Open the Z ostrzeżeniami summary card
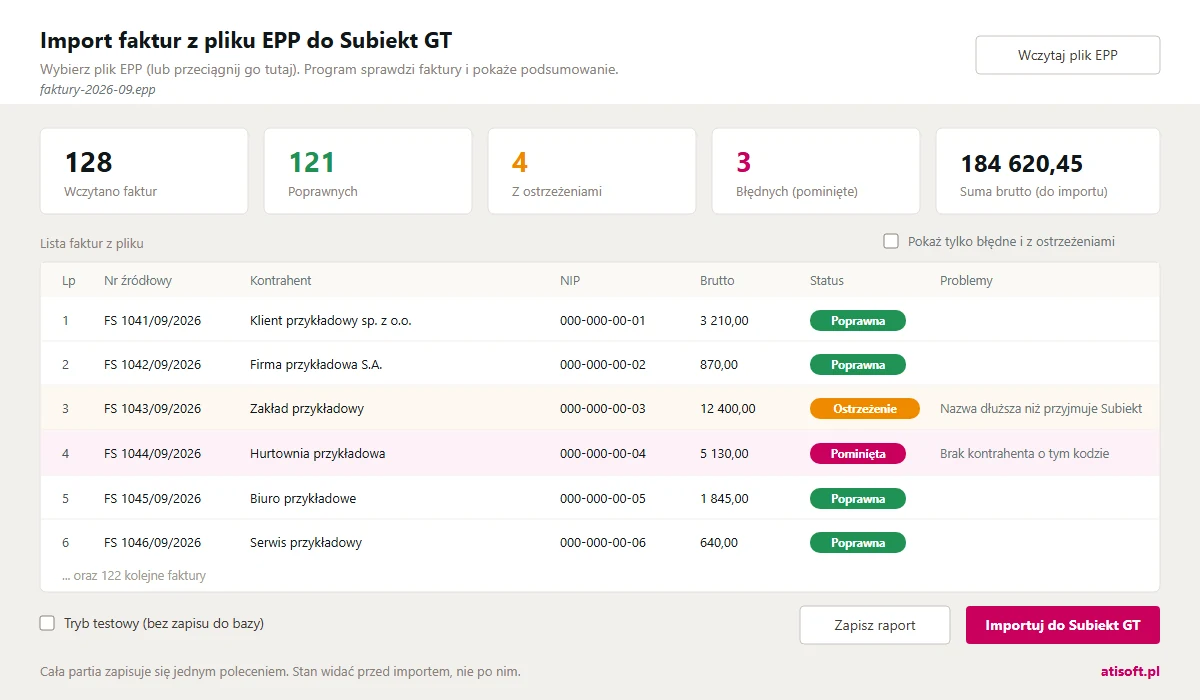 (592, 171)
